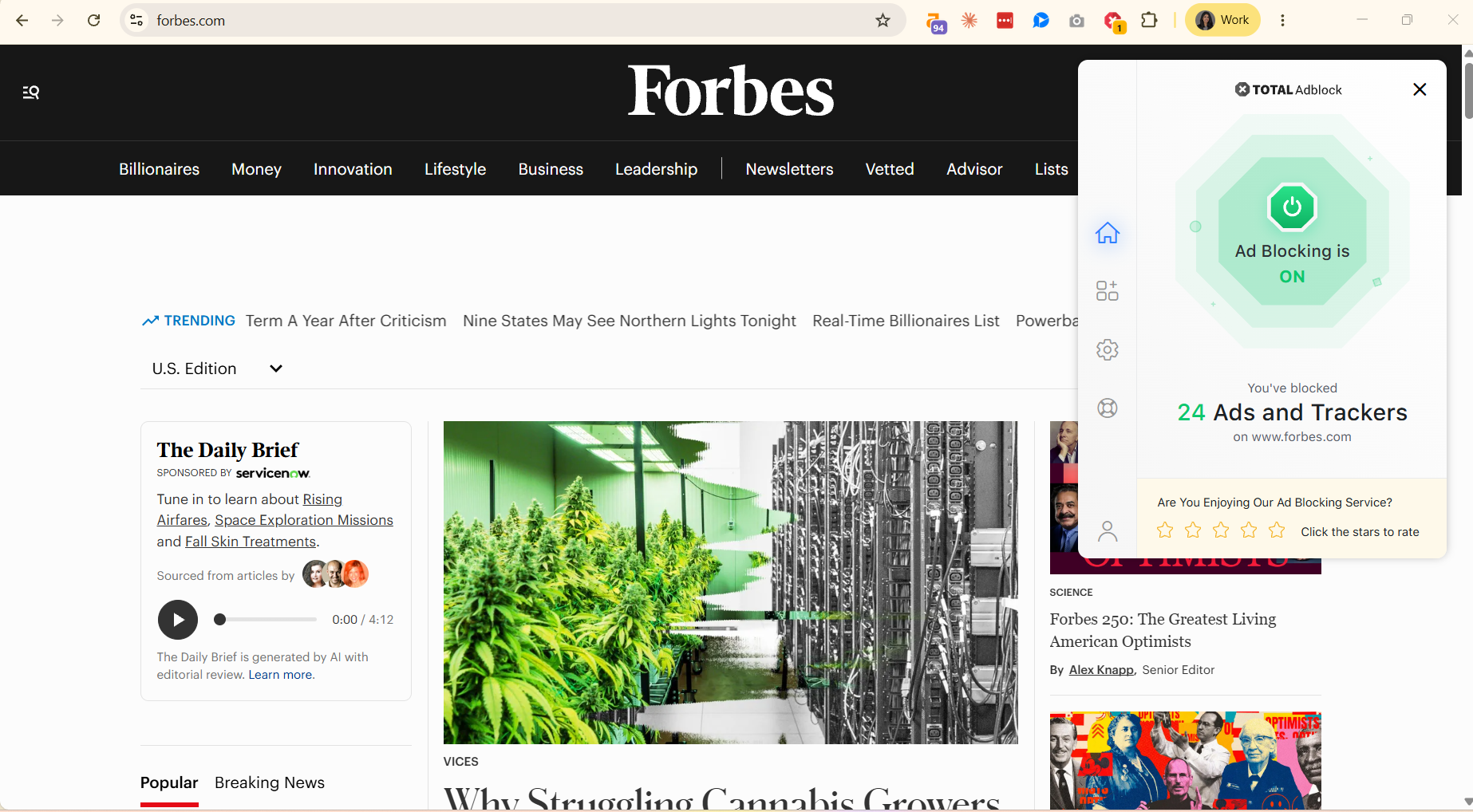Open the browser Extensions puzzle icon

(1149, 21)
